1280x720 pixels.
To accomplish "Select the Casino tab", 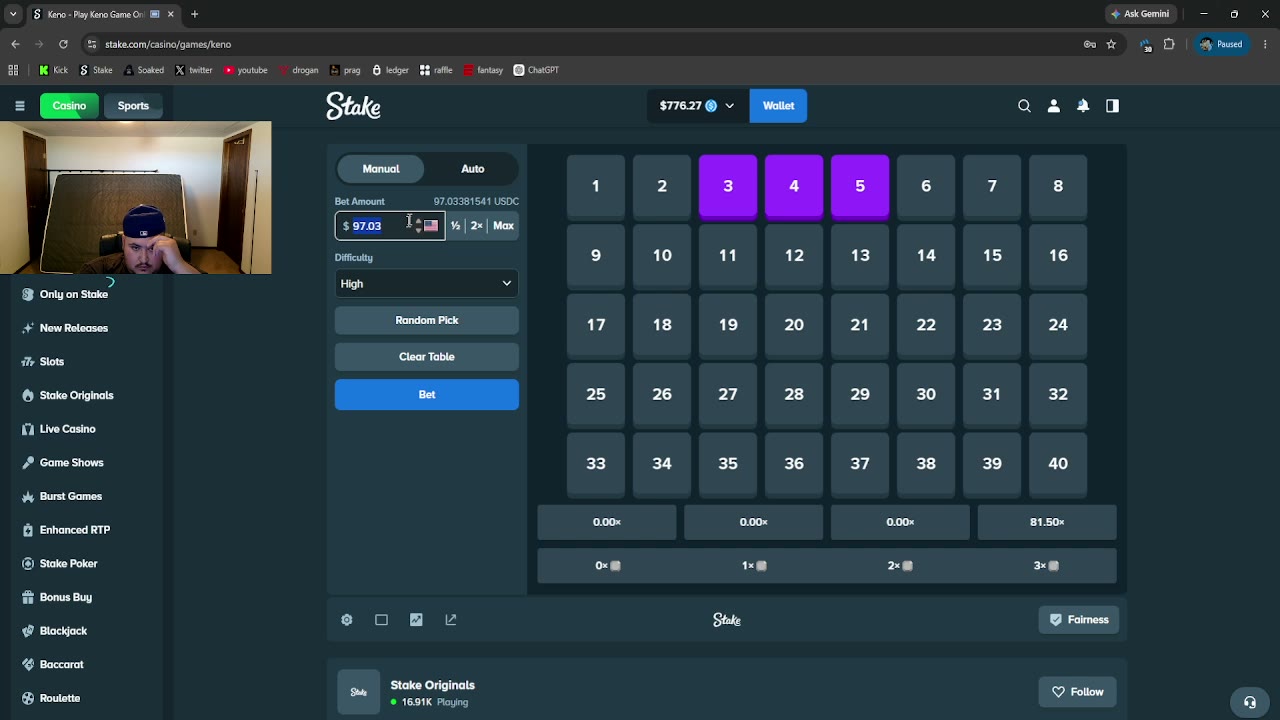I will click(69, 106).
